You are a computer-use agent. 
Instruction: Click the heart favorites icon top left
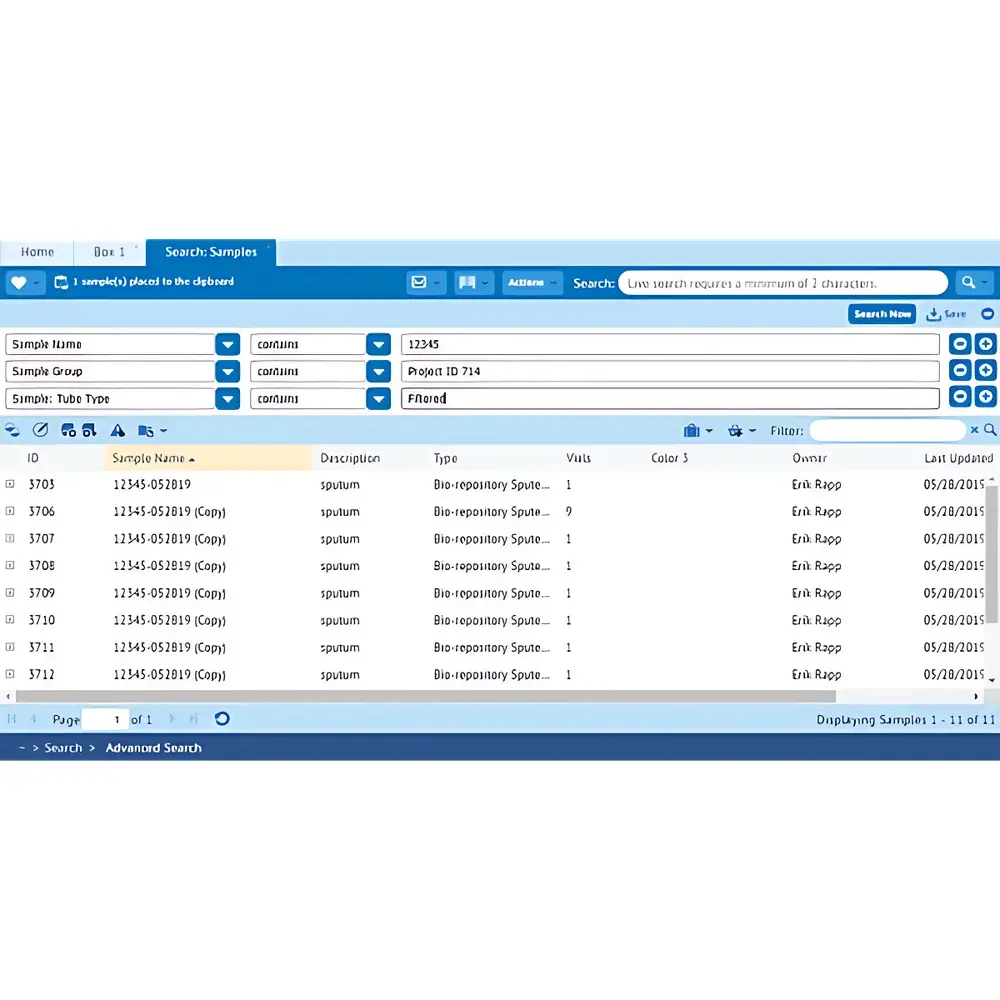coord(20,282)
